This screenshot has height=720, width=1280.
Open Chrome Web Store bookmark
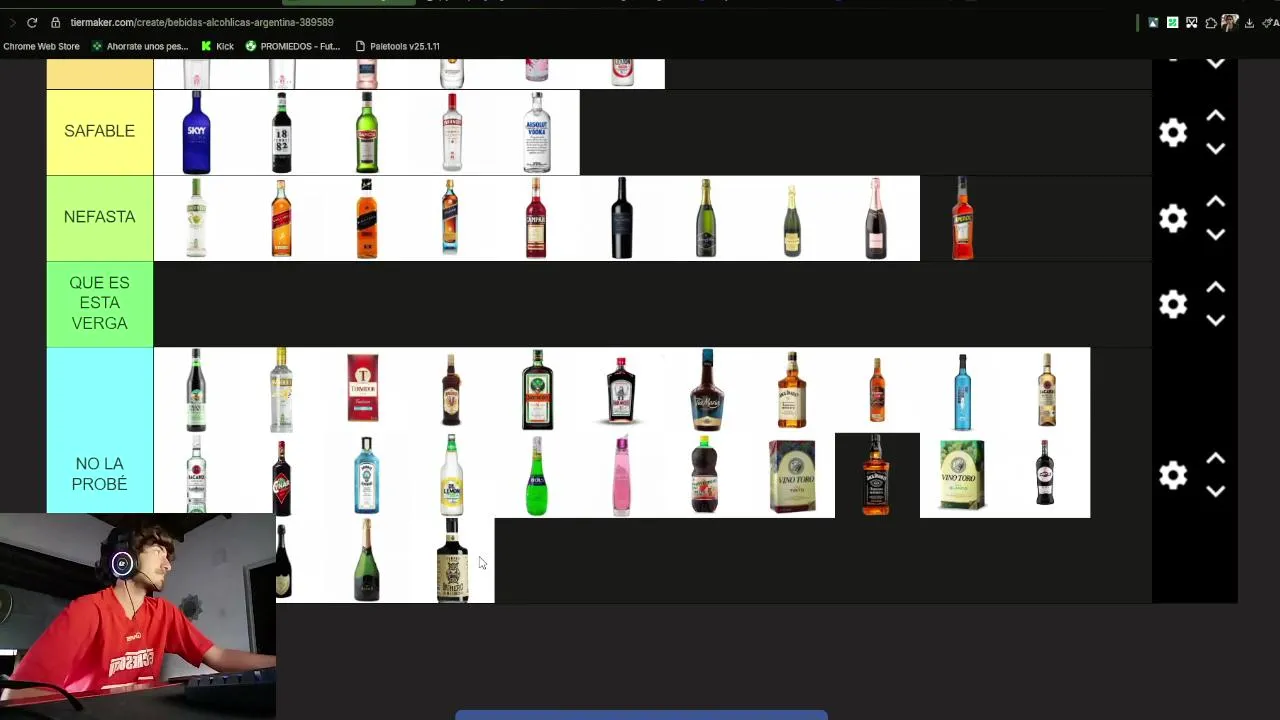tap(41, 46)
